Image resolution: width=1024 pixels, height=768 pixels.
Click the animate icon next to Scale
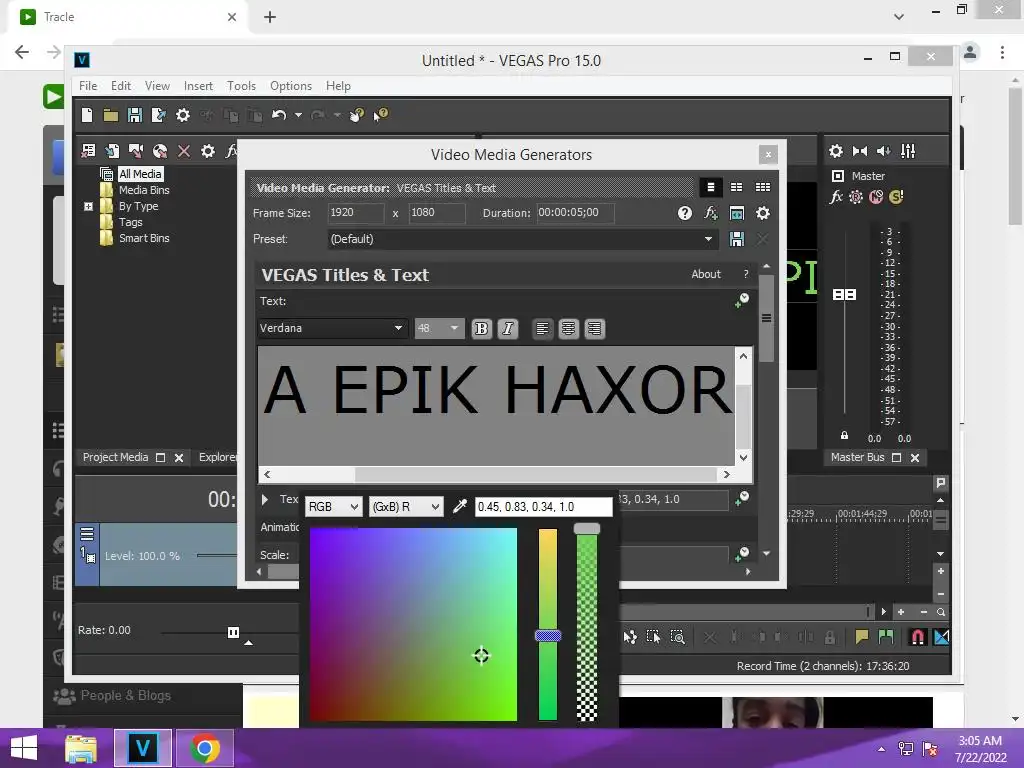tap(742, 554)
